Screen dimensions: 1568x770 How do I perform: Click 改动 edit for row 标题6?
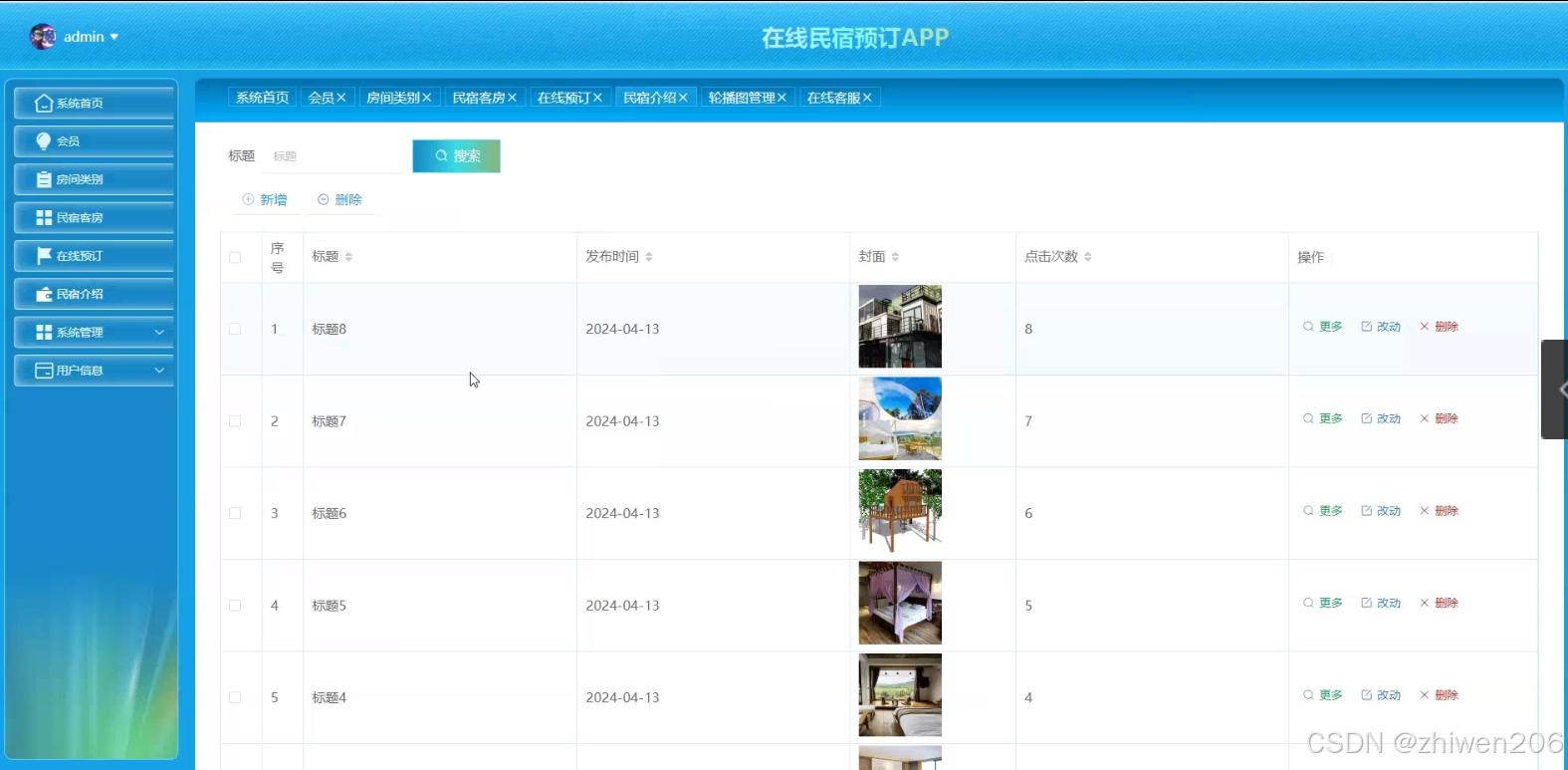(1381, 511)
